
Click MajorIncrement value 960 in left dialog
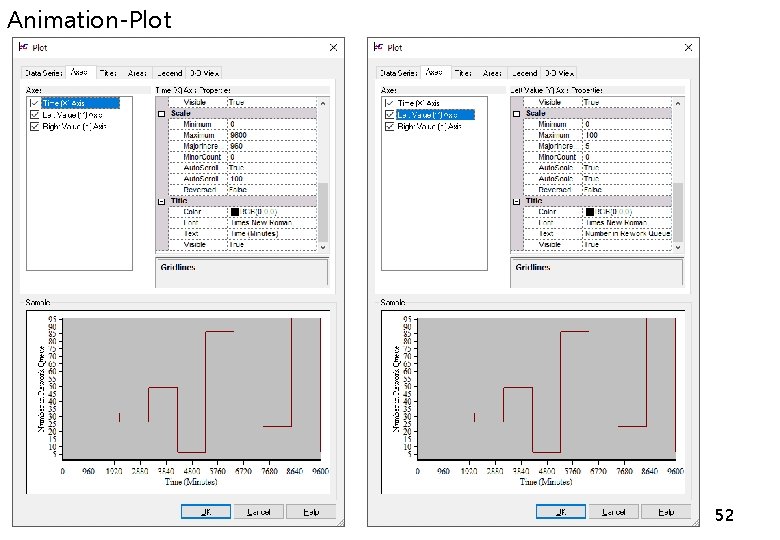[x=272, y=146]
